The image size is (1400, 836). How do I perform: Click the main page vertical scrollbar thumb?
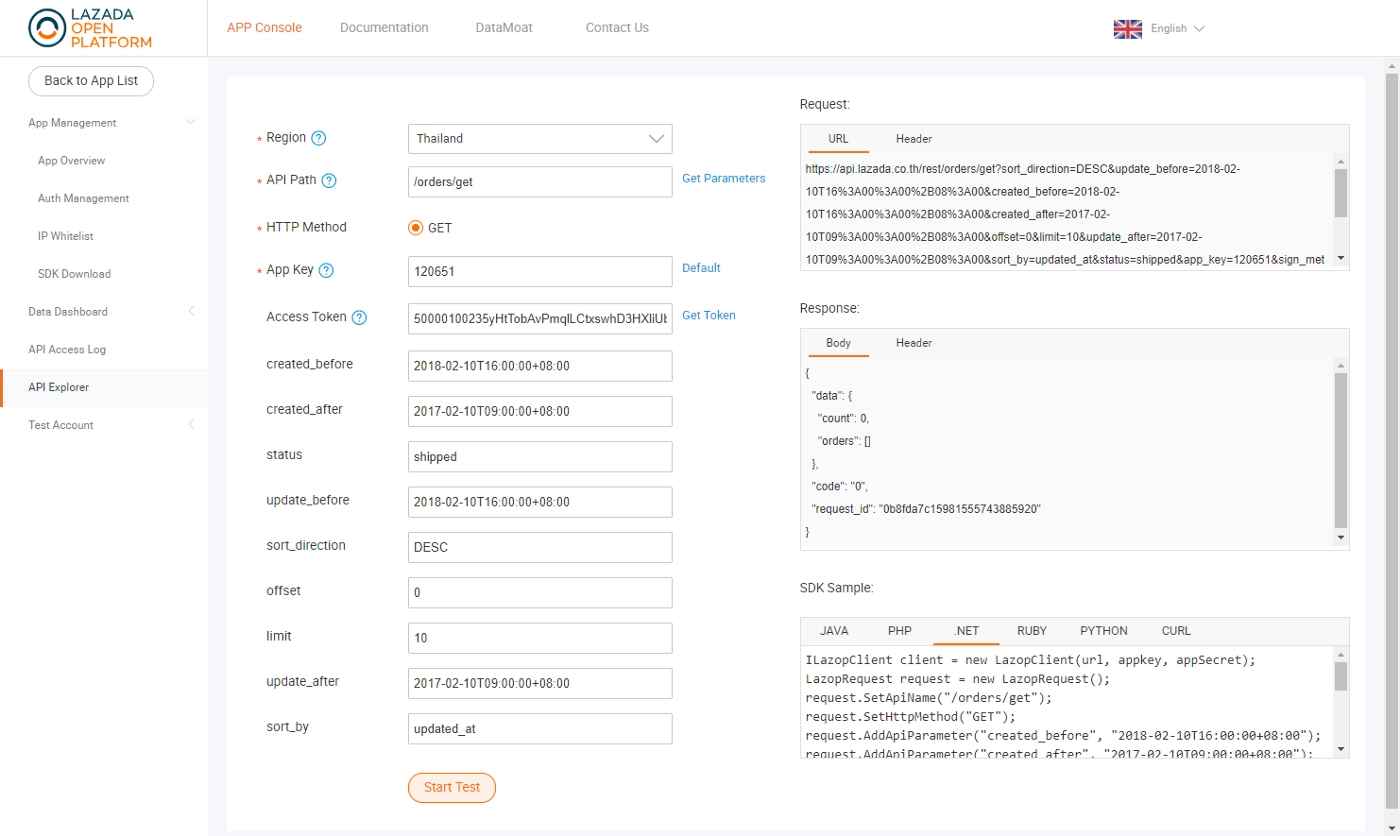tap(1391, 440)
